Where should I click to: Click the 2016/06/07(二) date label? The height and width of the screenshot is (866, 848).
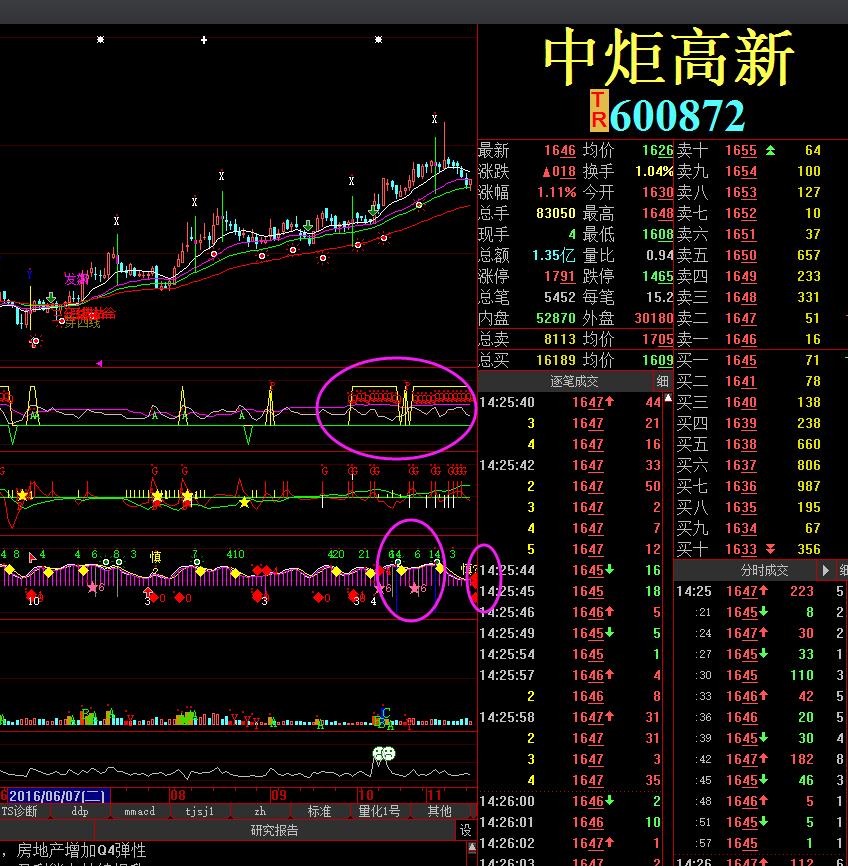click(x=57, y=796)
